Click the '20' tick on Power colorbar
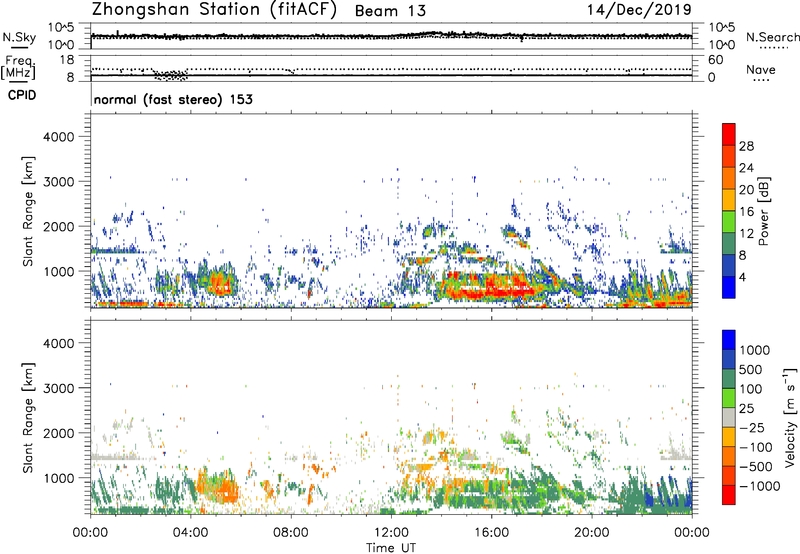800x554 pixels. 746,190
